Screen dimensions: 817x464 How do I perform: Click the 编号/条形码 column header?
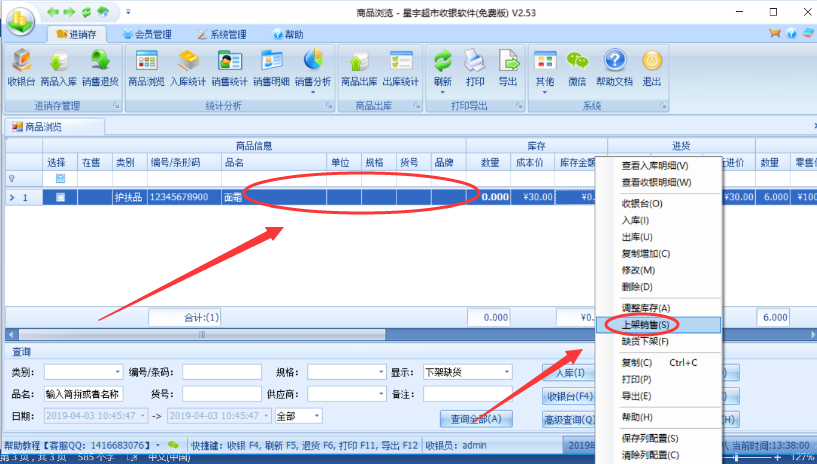(184, 162)
